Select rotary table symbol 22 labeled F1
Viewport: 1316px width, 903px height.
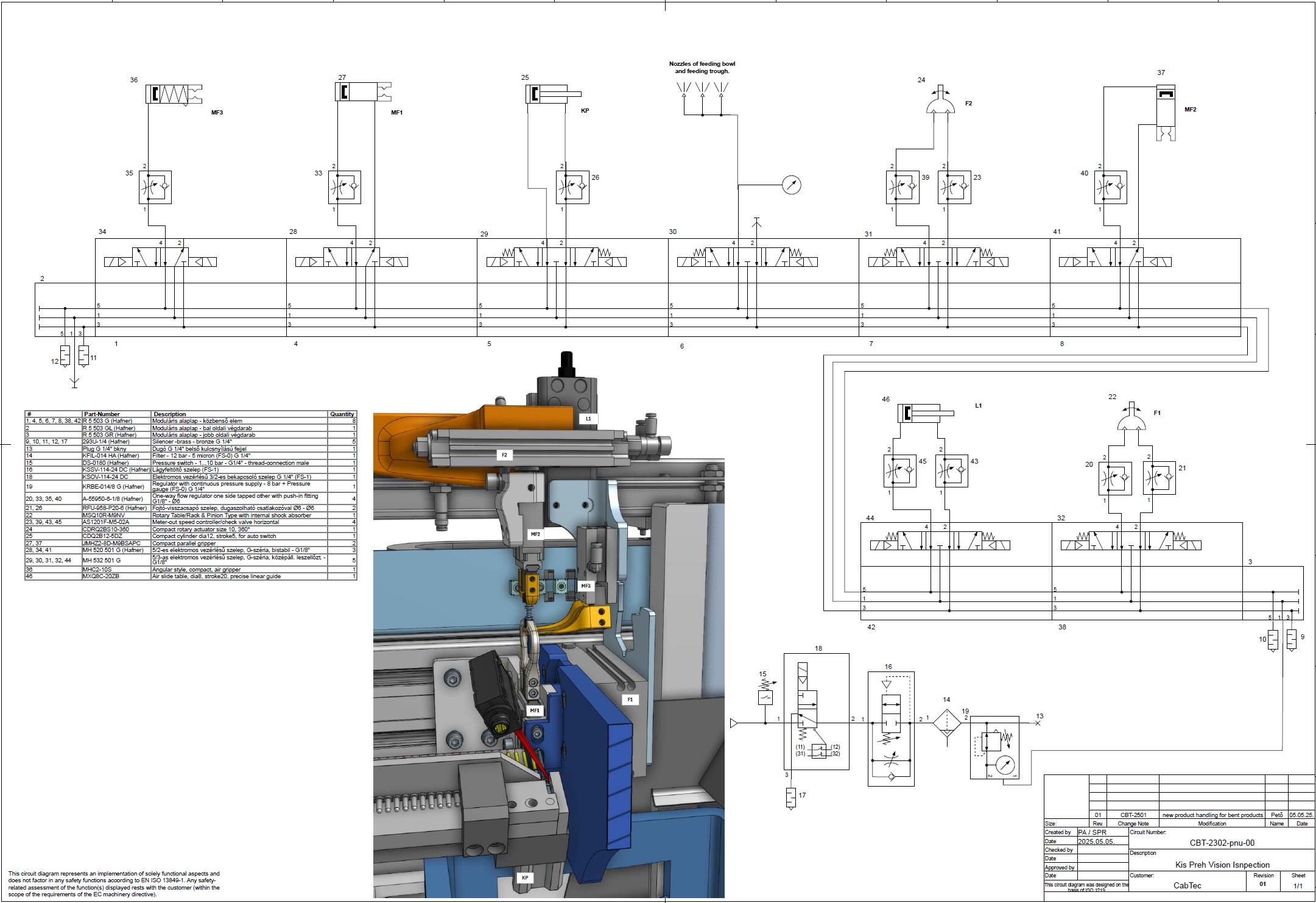1131,422
